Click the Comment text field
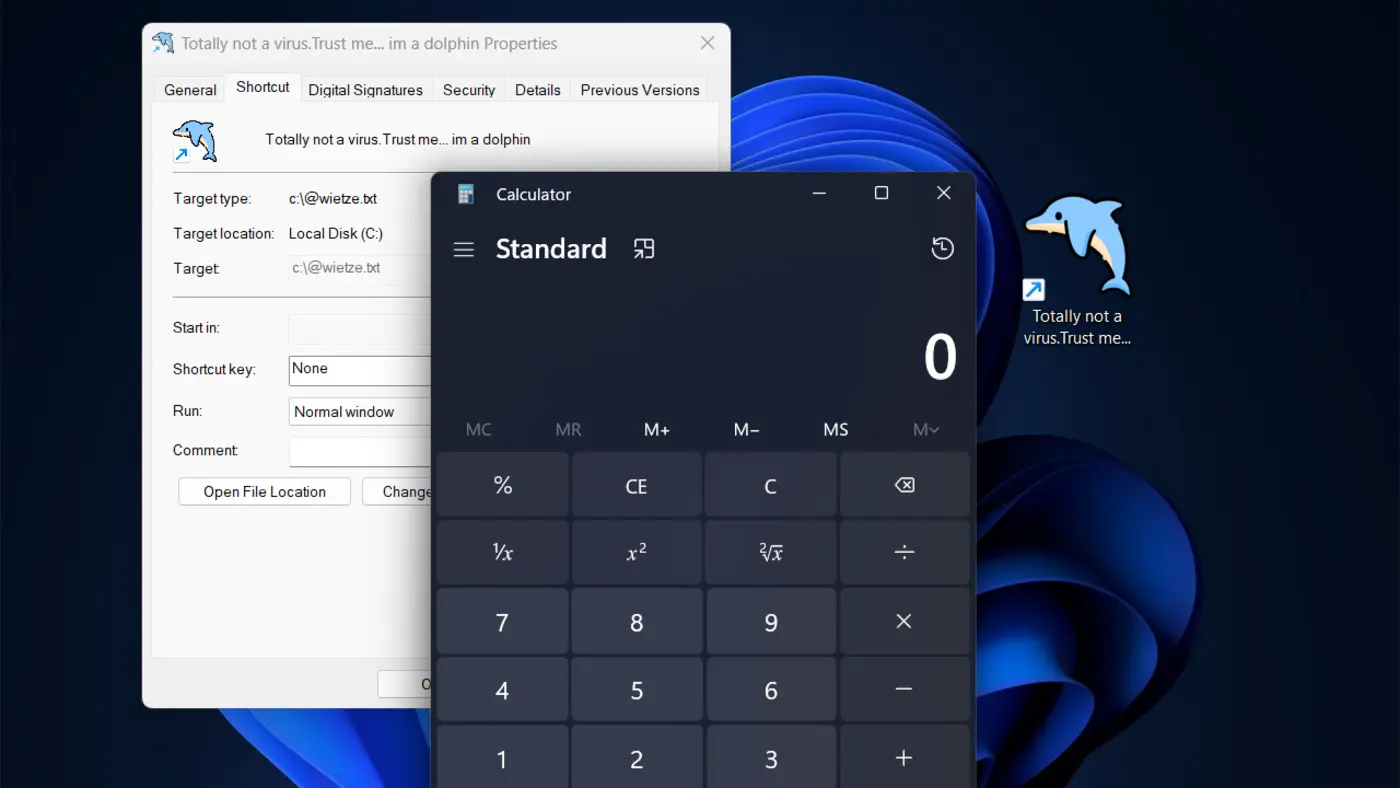The image size is (1400, 788). click(x=360, y=451)
